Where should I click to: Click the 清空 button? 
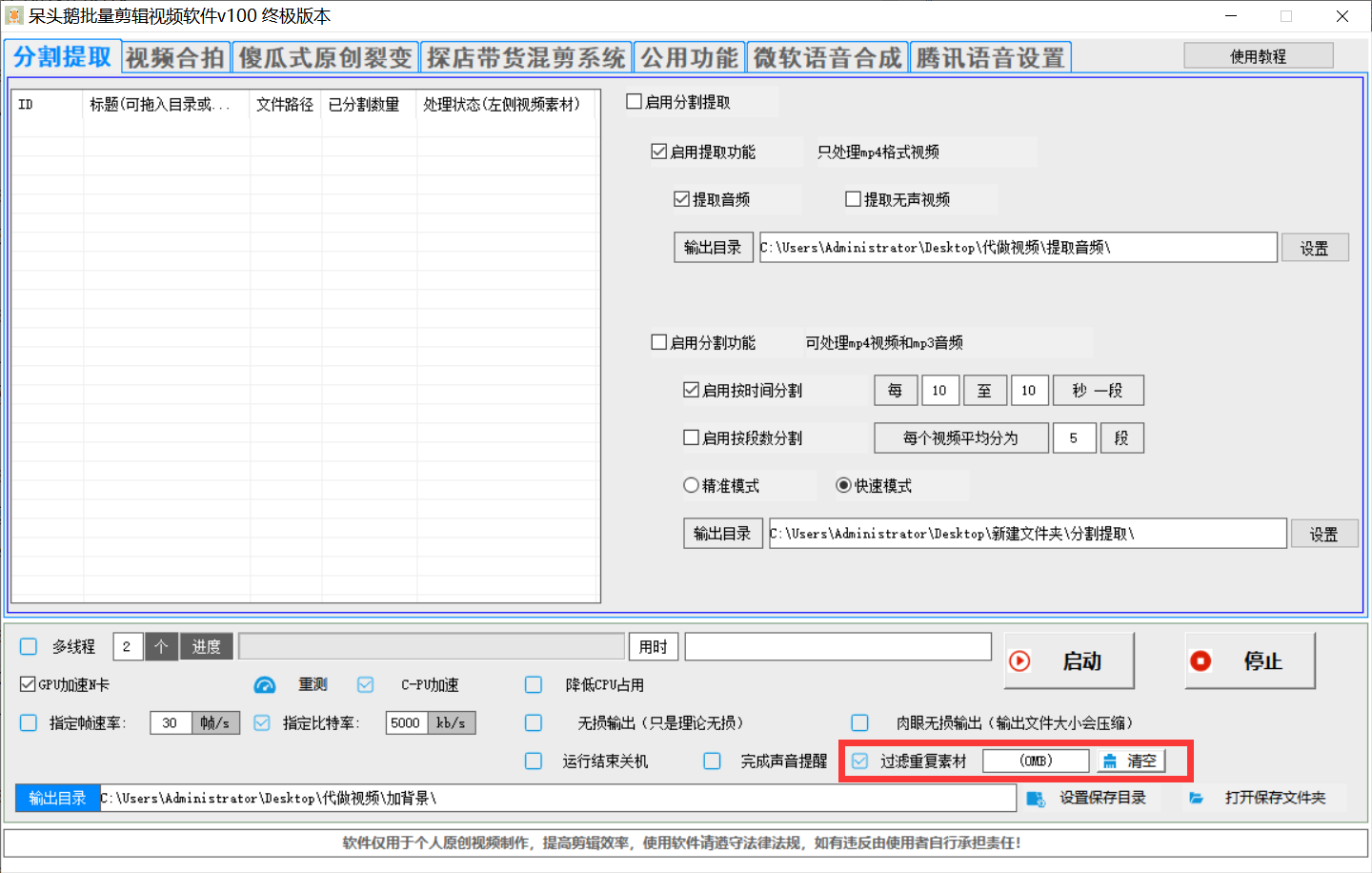[1131, 761]
